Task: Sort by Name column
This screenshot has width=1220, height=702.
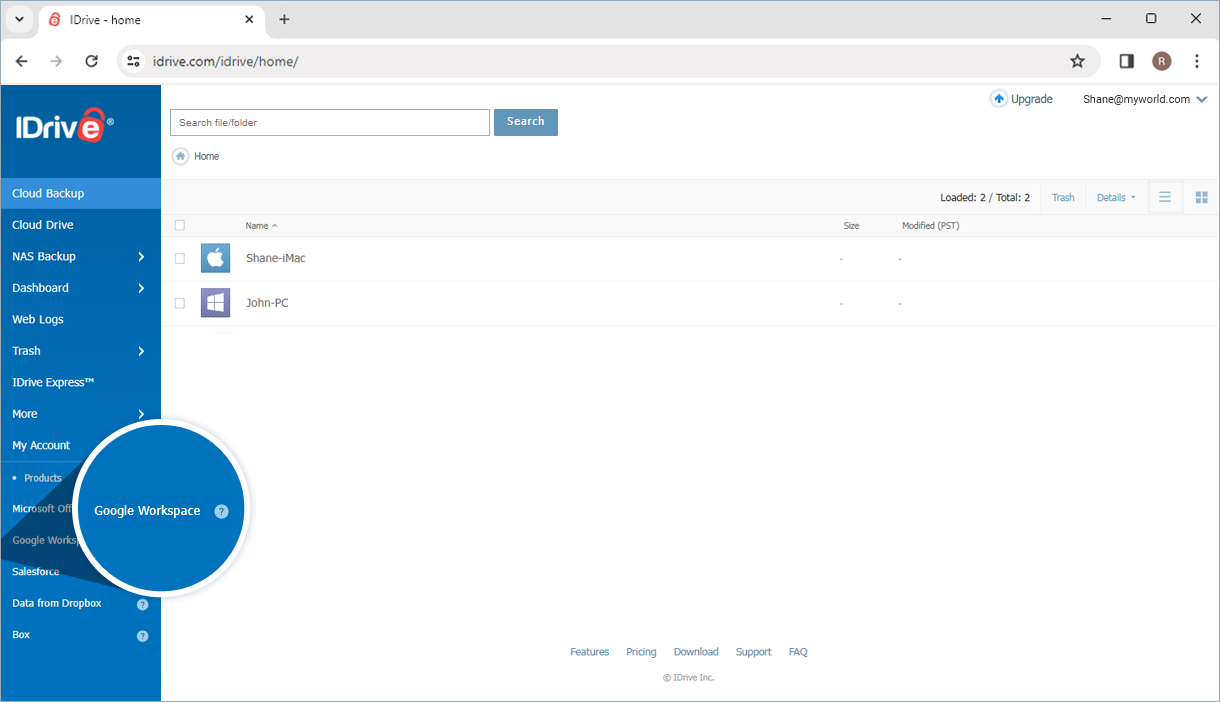Action: coord(261,226)
